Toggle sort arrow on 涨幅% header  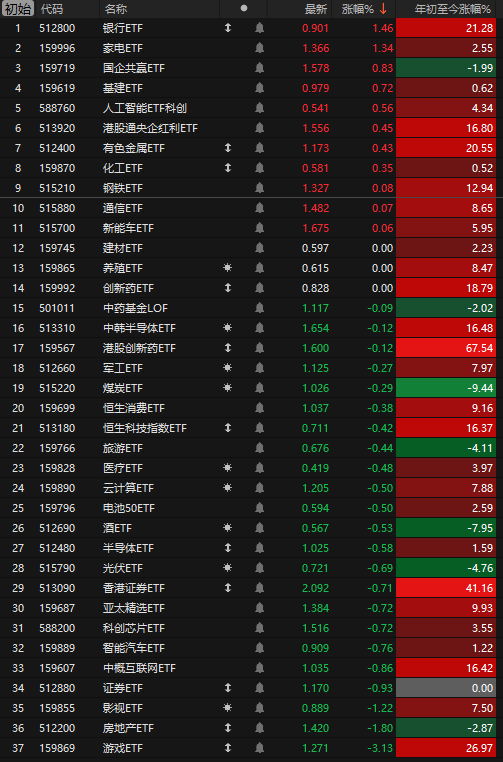pyautogui.click(x=383, y=9)
